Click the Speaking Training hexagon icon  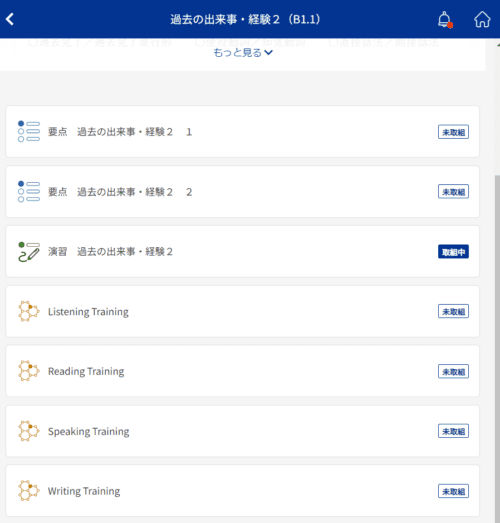[x=29, y=431]
